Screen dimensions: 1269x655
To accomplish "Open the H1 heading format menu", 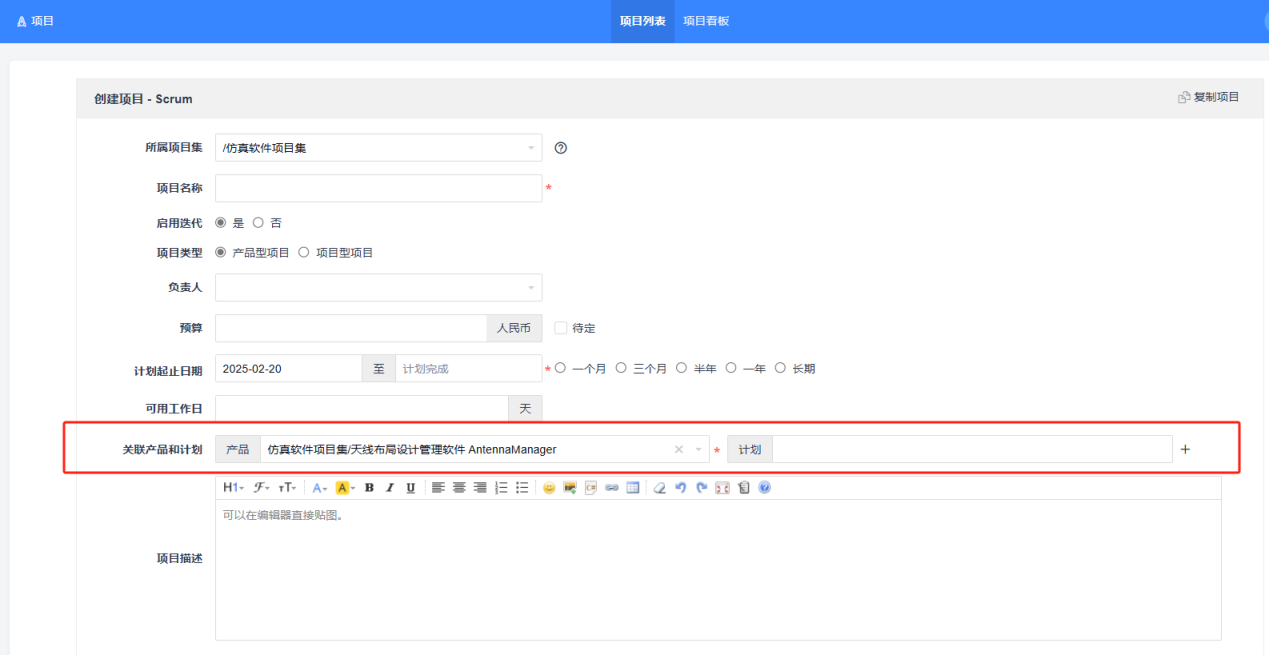I will [x=233, y=488].
